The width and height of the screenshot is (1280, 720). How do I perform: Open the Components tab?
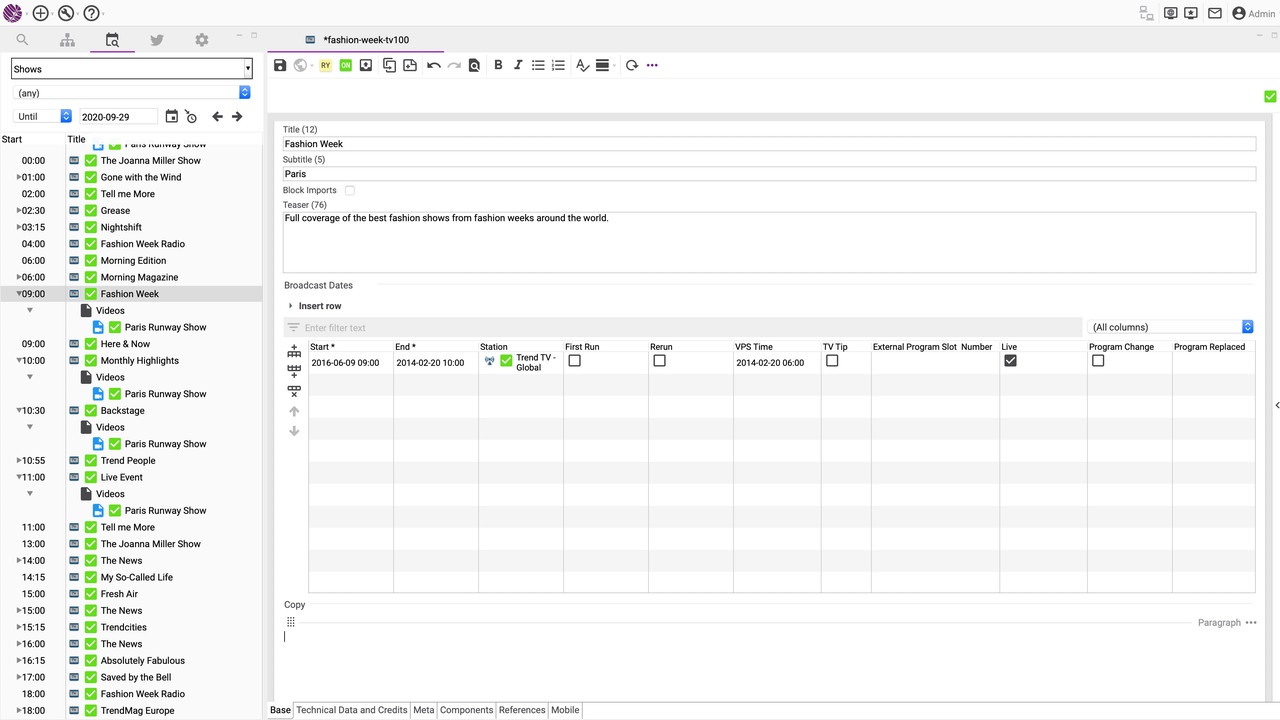[x=466, y=710]
